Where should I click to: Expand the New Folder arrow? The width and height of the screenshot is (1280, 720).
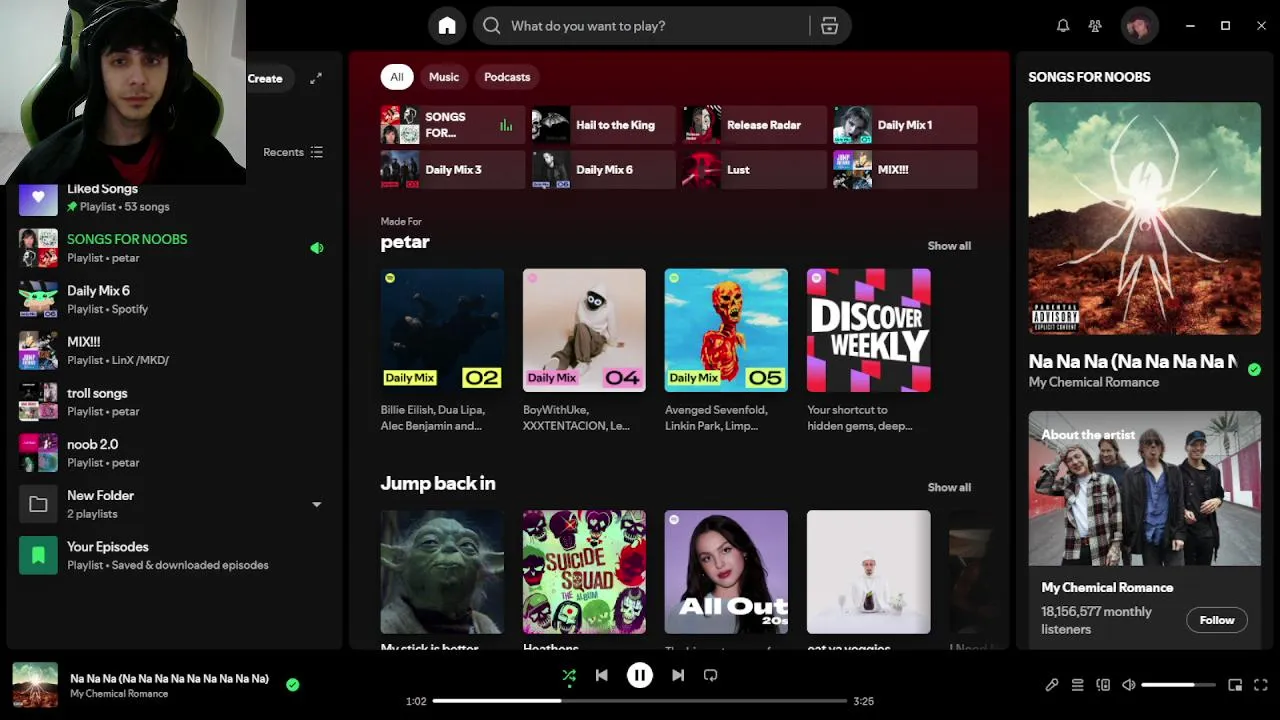[x=317, y=504]
